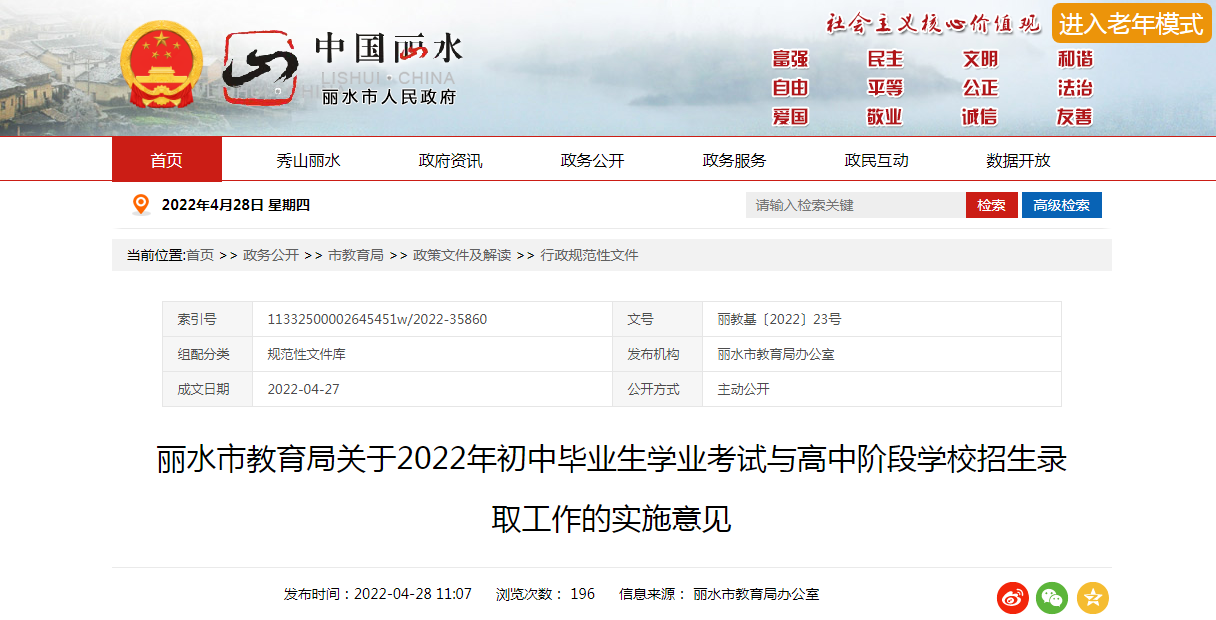Click 市教育局 breadcrumb link

point(356,255)
